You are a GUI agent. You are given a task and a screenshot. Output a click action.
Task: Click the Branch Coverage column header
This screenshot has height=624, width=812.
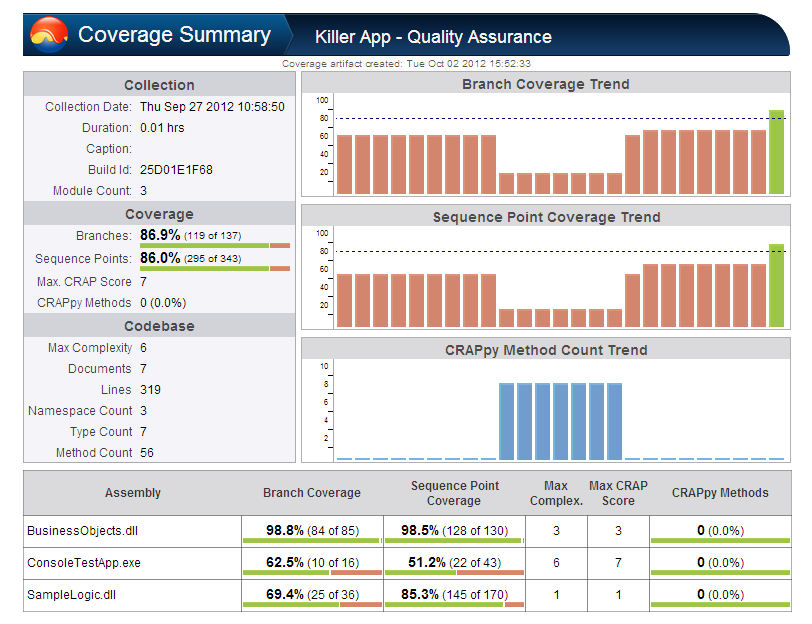312,493
